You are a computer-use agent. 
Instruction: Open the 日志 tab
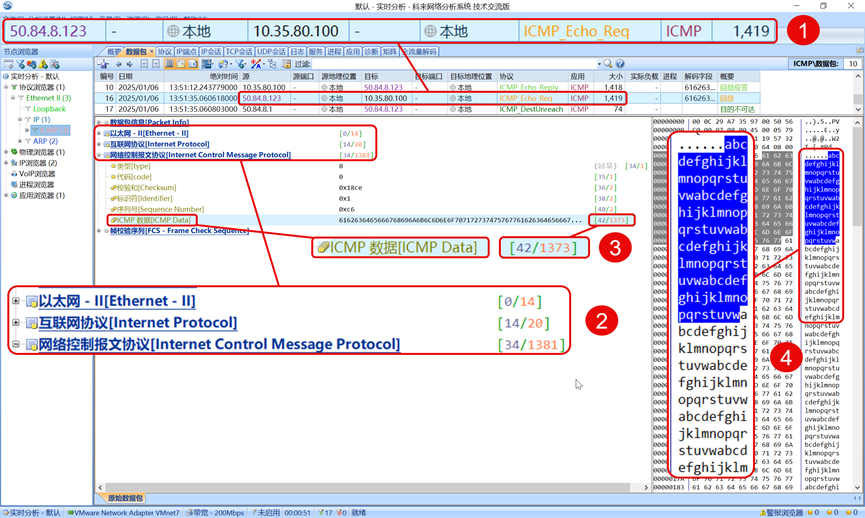pyautogui.click(x=297, y=52)
